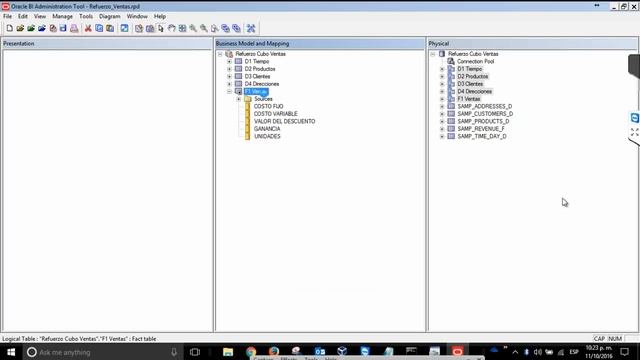640x360 pixels.
Task: Open File Explorer from taskbar
Action: coord(228,352)
